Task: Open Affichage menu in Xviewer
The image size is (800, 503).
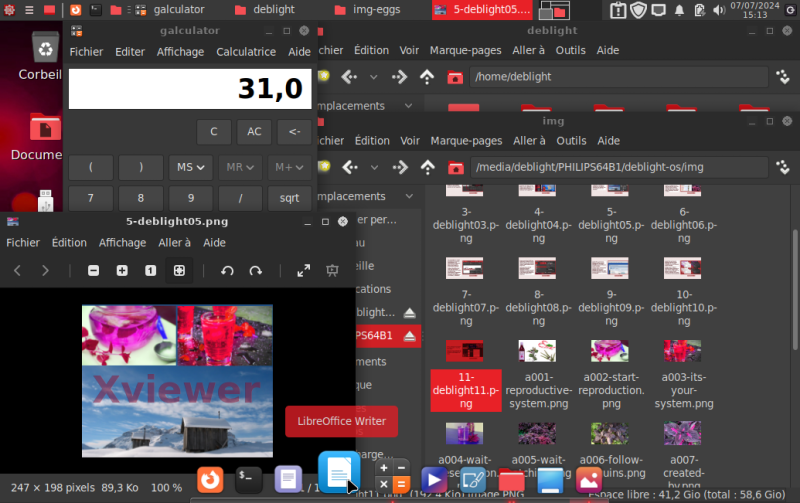Action: pos(122,242)
